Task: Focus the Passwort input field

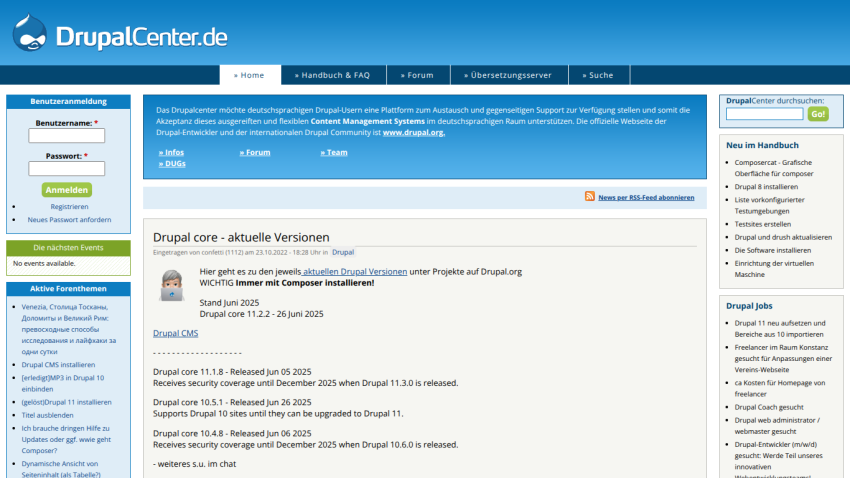Action: pos(67,169)
